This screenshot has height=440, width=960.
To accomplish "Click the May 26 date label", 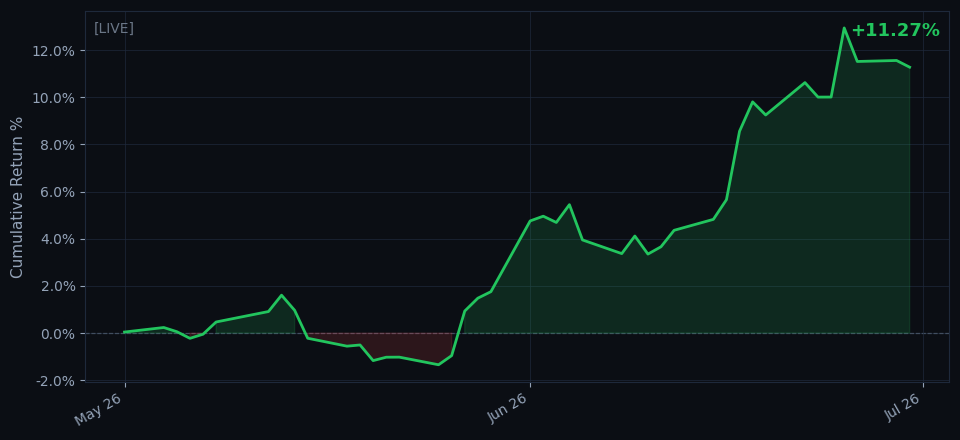I will point(100,409).
